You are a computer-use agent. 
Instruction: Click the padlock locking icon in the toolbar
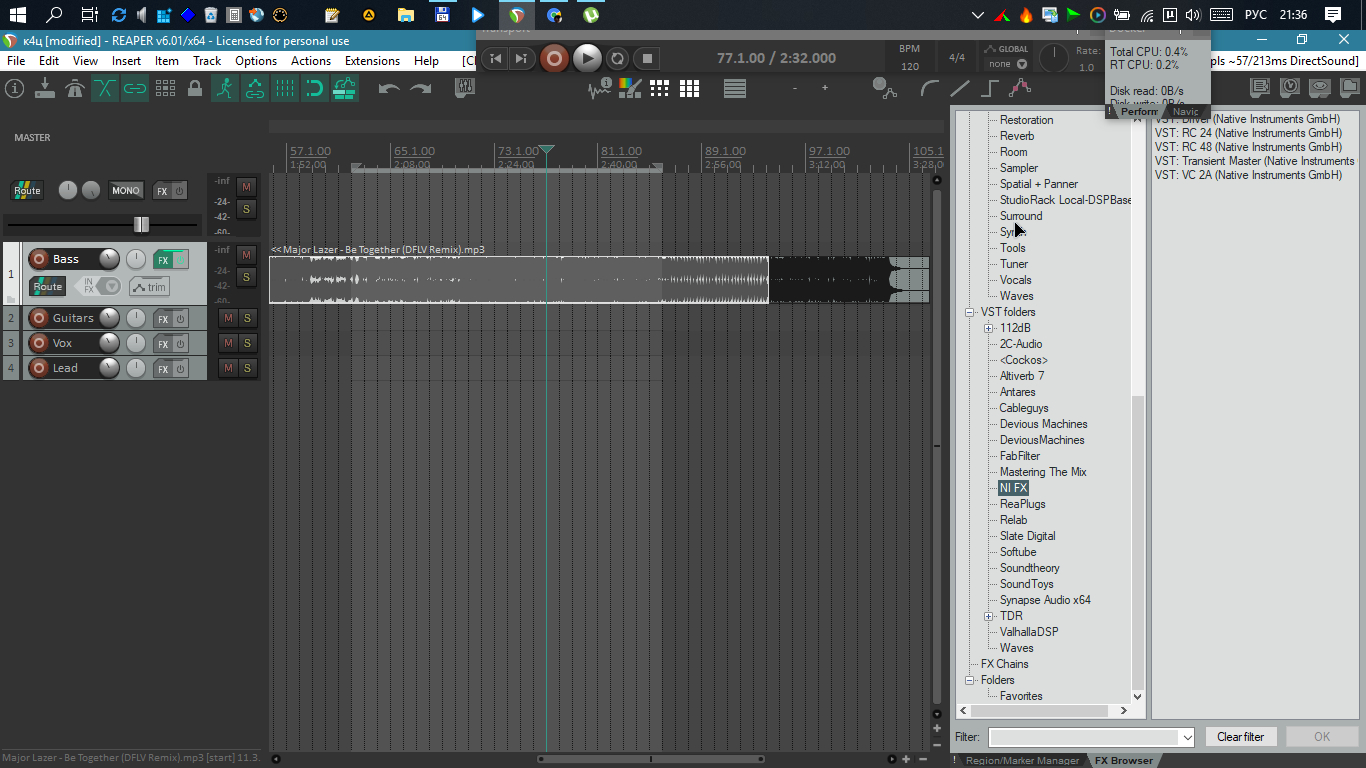[195, 89]
